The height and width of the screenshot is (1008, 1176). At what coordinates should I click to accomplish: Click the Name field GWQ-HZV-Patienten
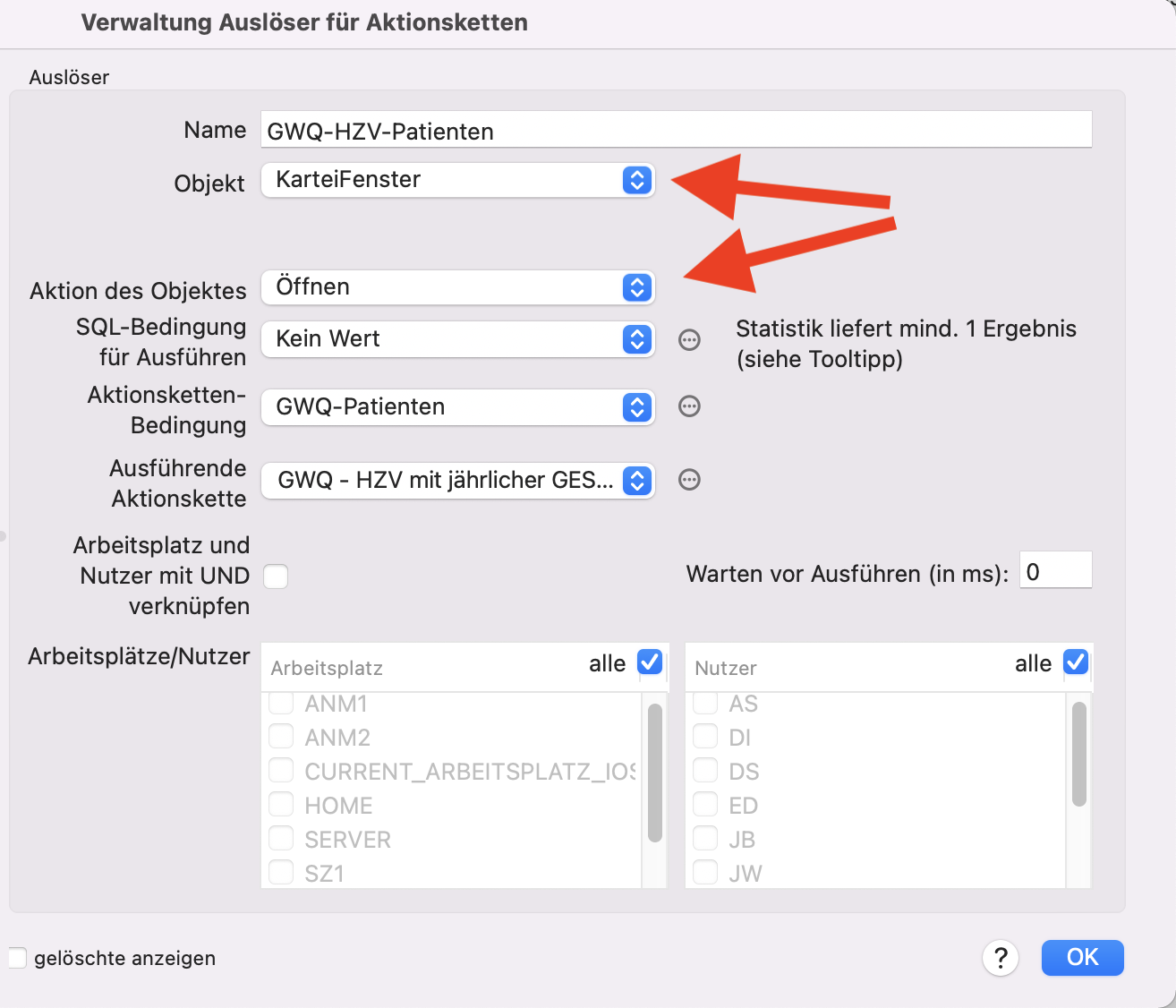point(677,130)
